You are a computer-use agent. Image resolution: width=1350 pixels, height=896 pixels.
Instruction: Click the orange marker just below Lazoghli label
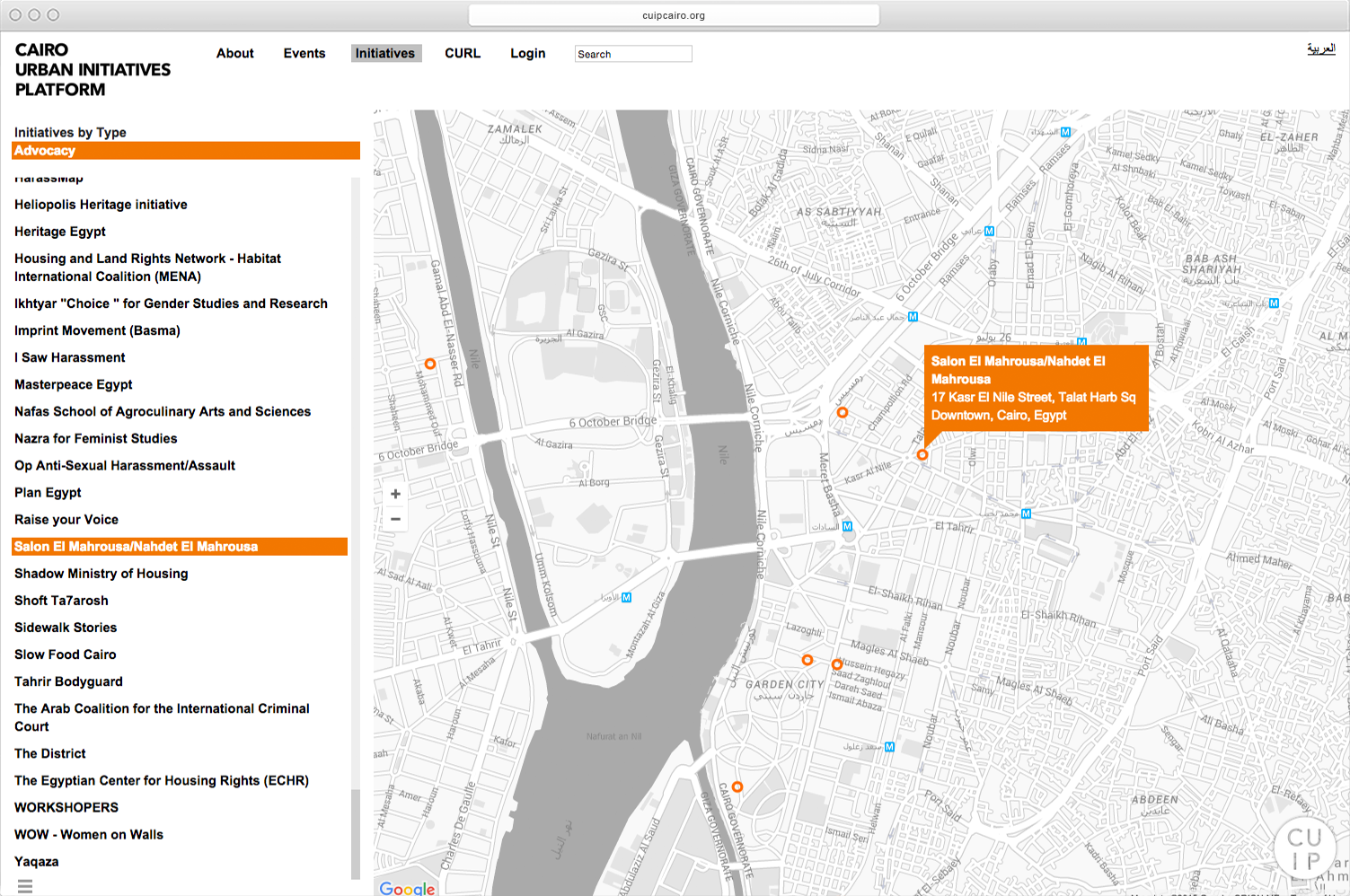pos(807,660)
